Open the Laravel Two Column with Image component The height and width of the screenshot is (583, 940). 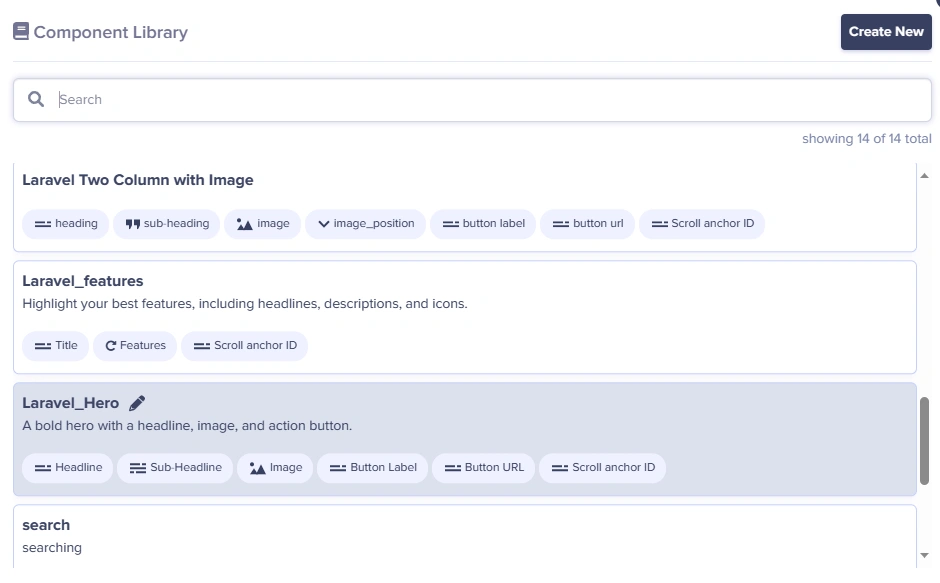coord(465,208)
